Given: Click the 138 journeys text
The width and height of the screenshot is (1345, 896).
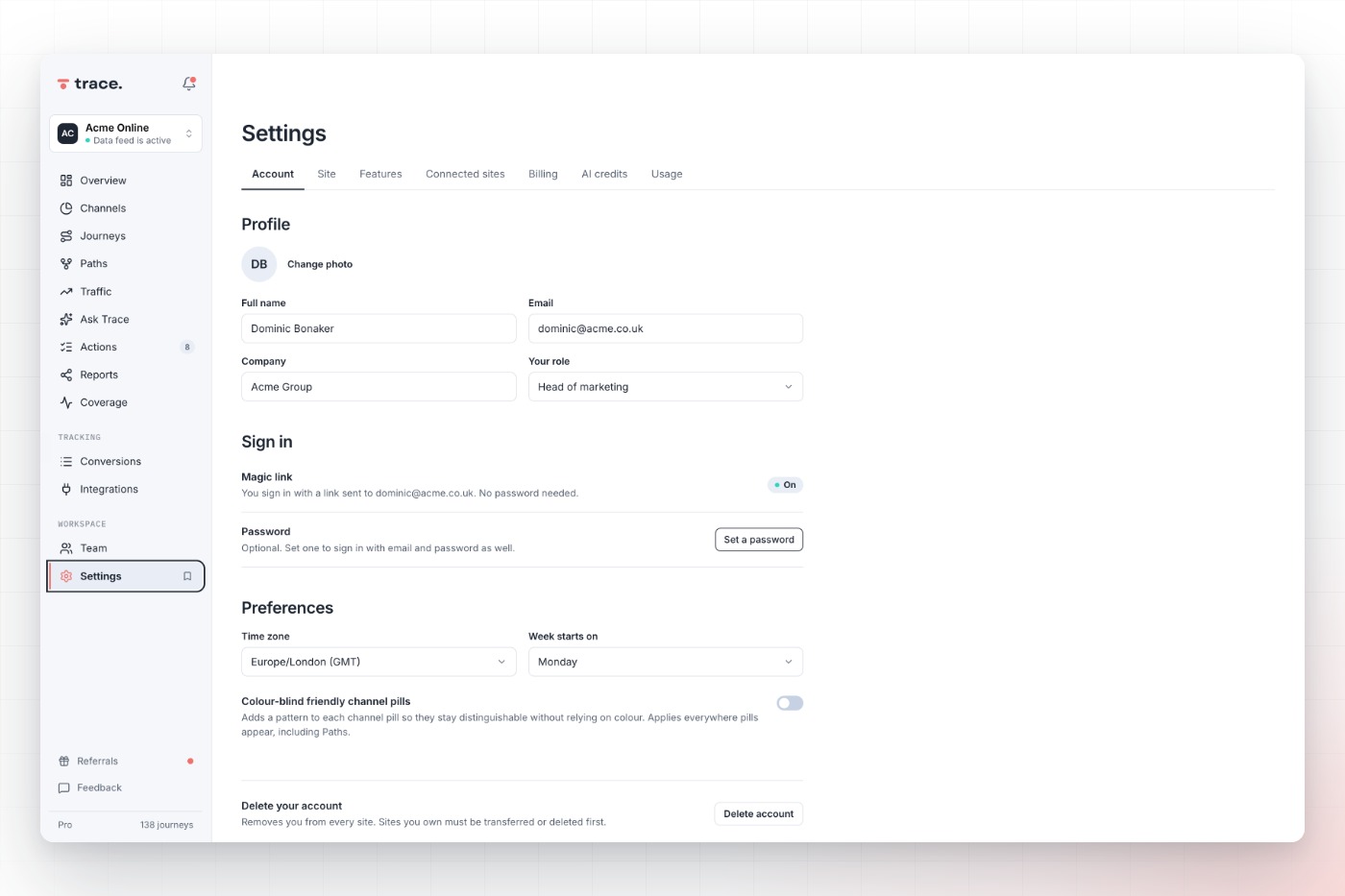Looking at the screenshot, I should (166, 825).
